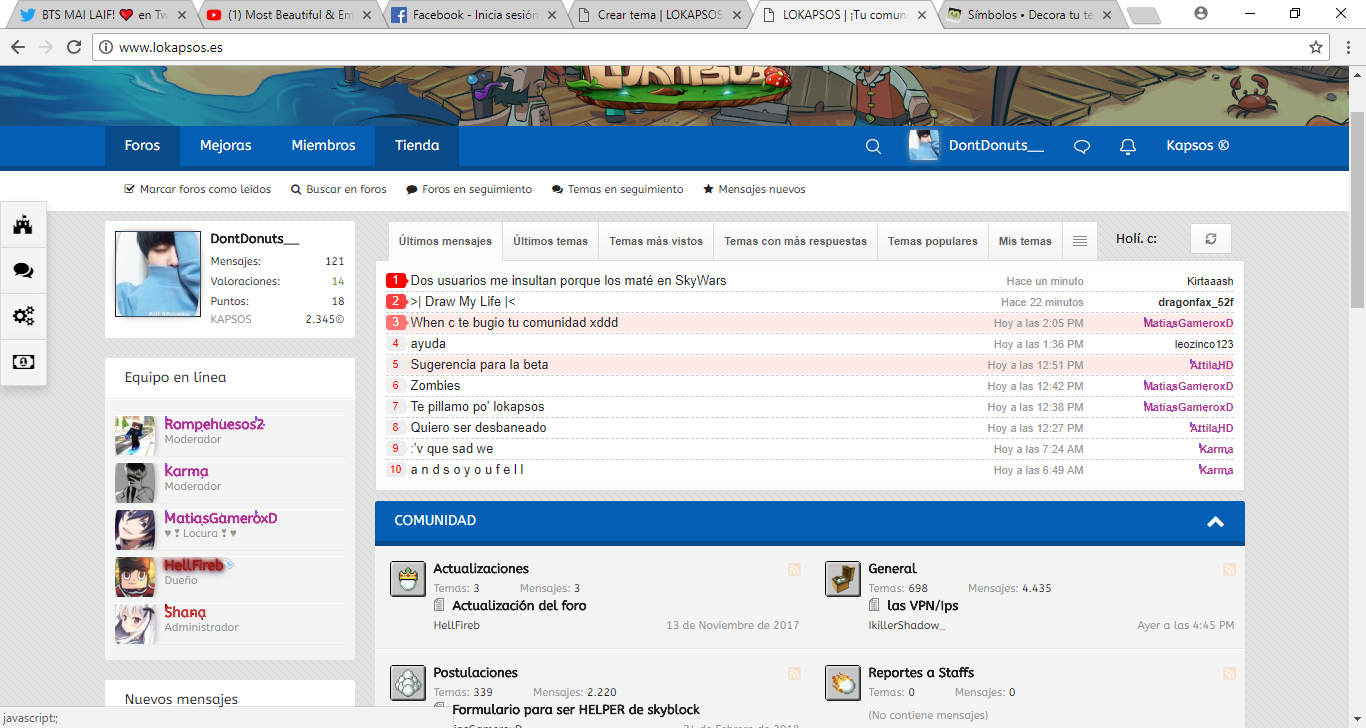Viewport: 1366px width, 728px height.
Task: Click the refresh icon beside Holí. c:
Action: click(1210, 239)
